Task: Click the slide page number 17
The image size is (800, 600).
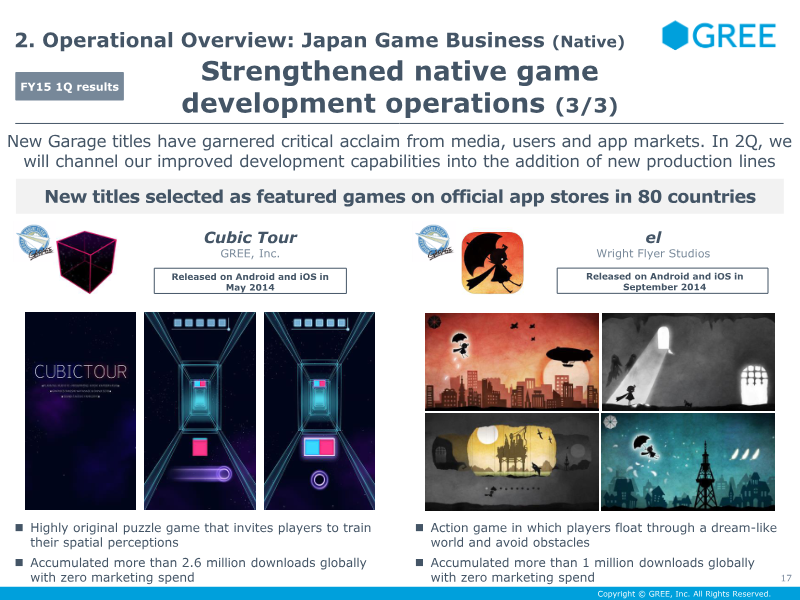Action: pyautogui.click(x=785, y=576)
